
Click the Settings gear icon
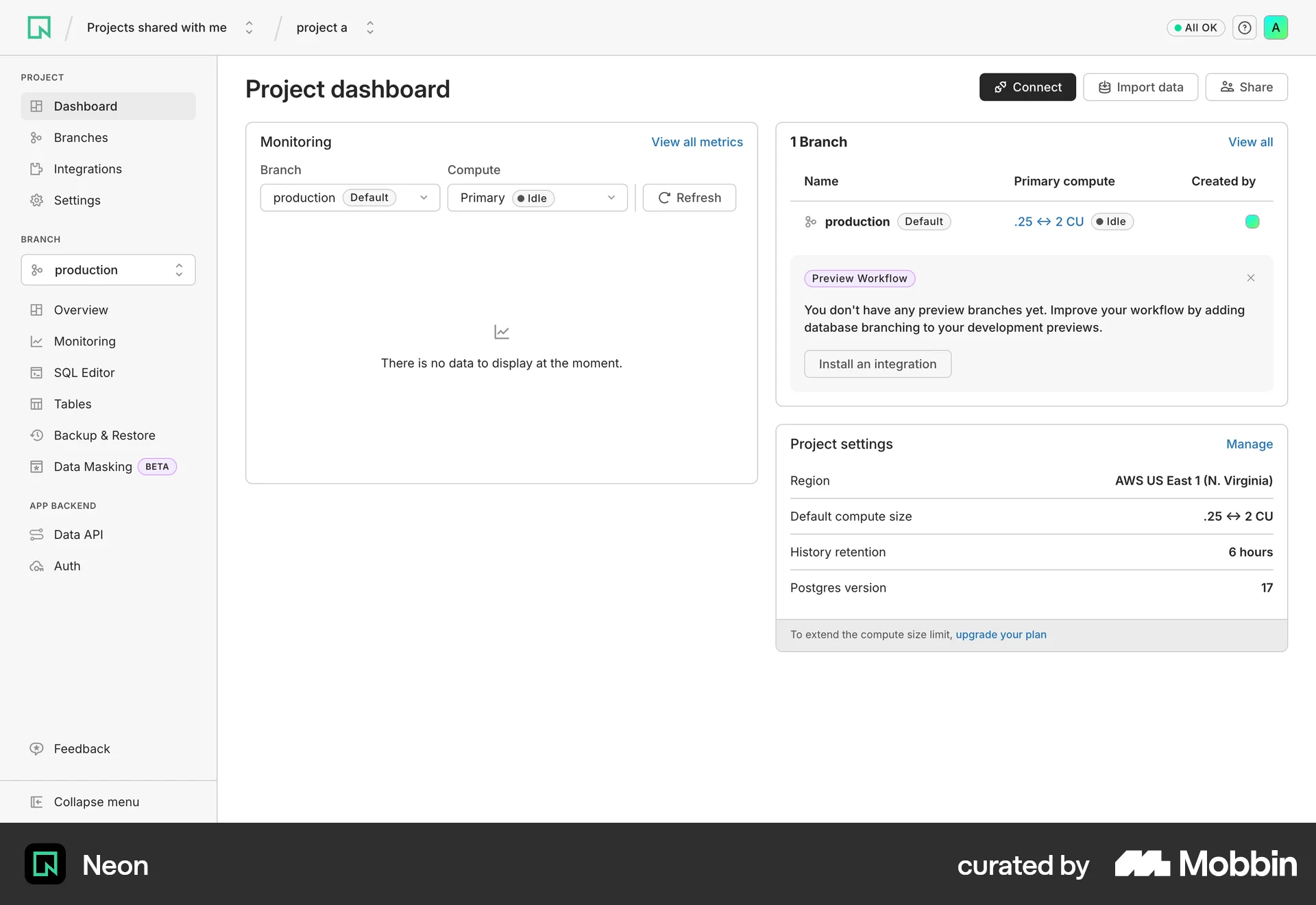(36, 200)
